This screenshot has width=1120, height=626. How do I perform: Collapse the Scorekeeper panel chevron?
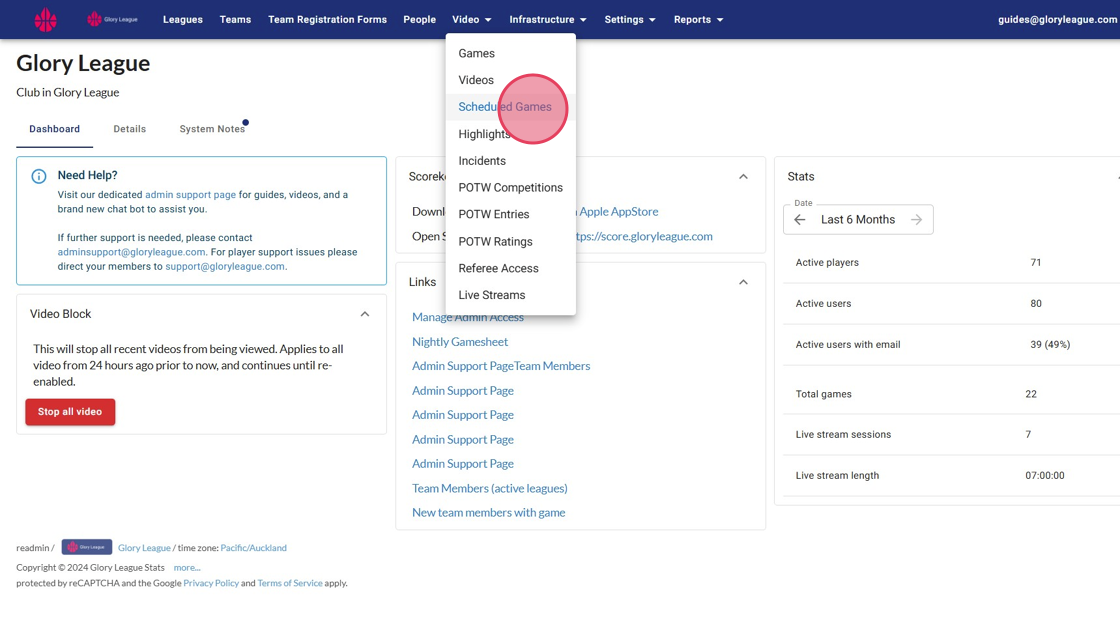tap(744, 177)
